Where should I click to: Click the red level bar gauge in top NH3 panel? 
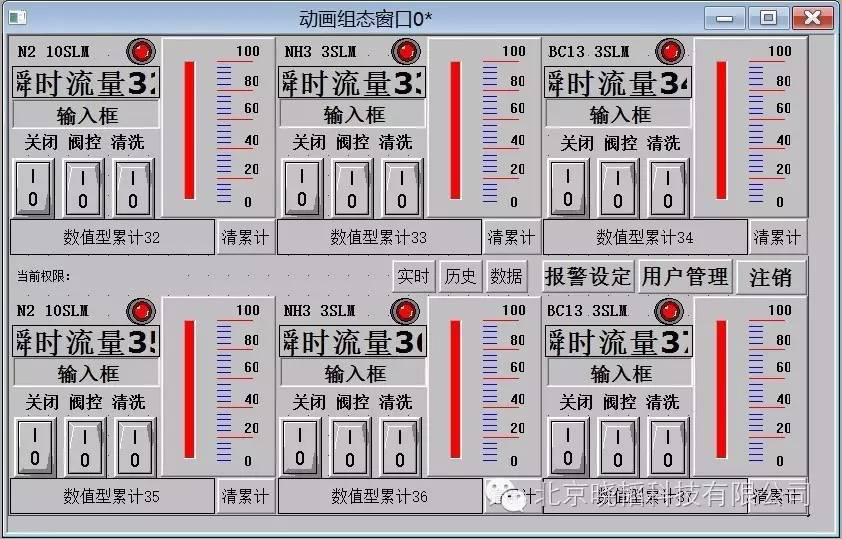click(455, 130)
